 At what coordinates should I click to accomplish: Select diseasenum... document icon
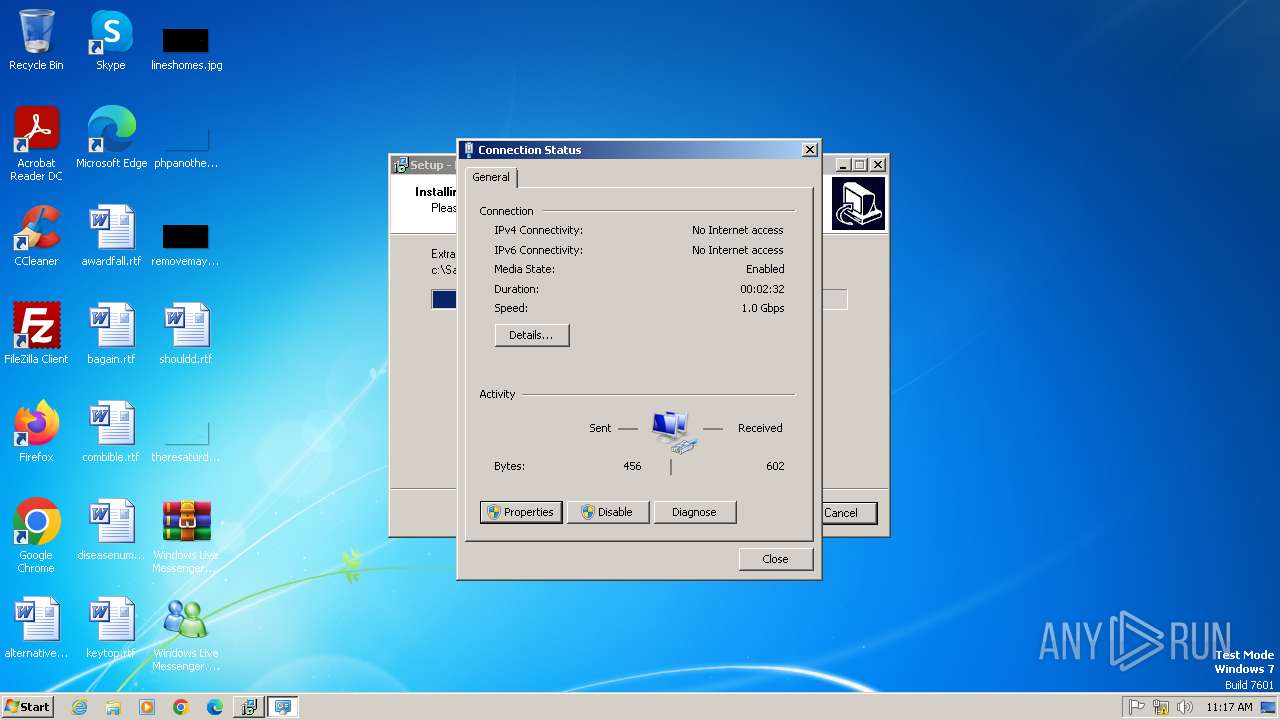111,530
